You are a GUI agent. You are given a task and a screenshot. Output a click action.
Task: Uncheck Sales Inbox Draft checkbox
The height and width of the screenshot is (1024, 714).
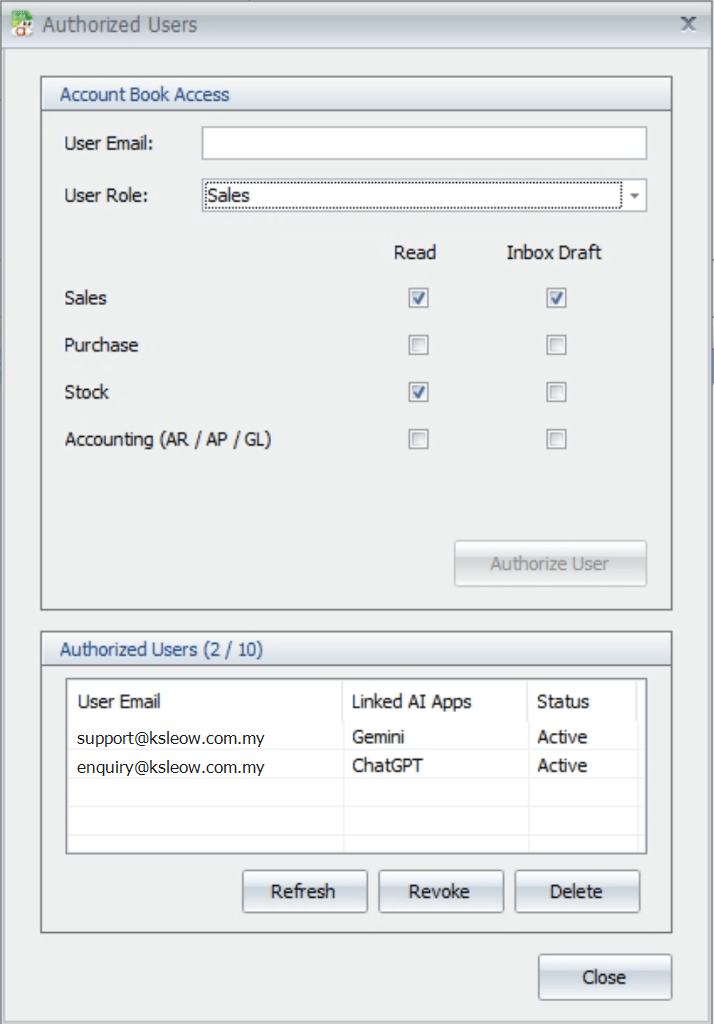[x=556, y=298]
